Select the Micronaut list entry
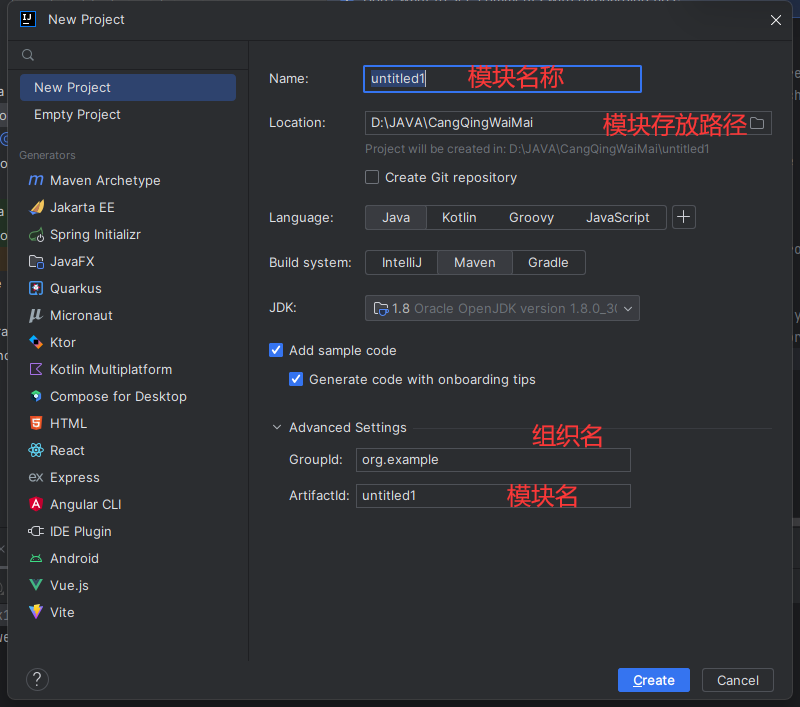The height and width of the screenshot is (707, 800). [x=128, y=315]
